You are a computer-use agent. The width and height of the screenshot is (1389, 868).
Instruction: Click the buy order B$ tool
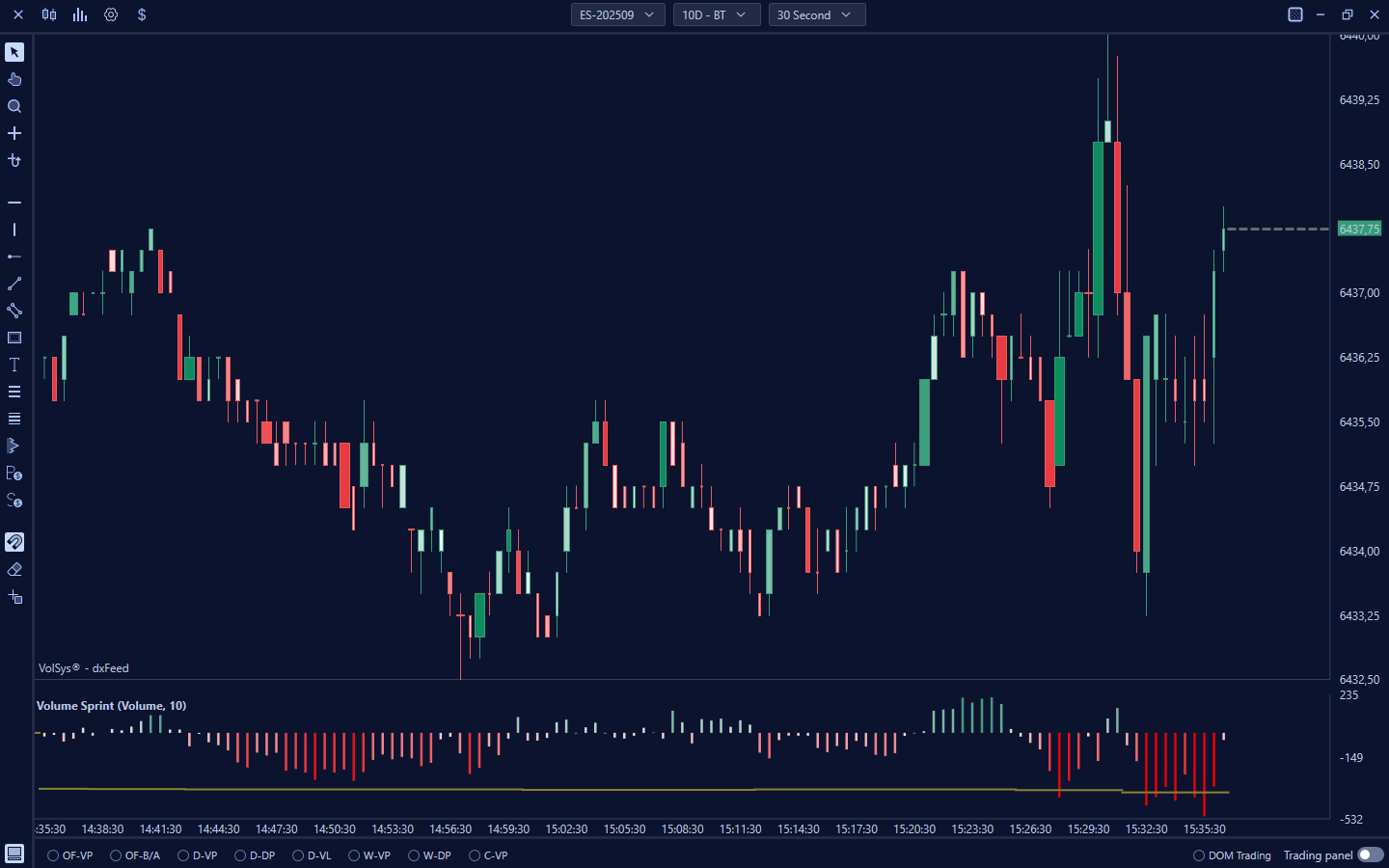coord(14,473)
